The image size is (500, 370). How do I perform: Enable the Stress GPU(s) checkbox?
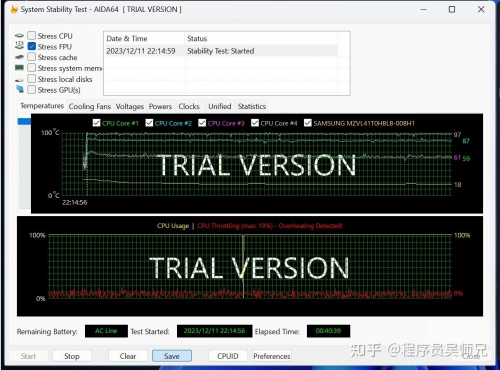tap(32, 90)
